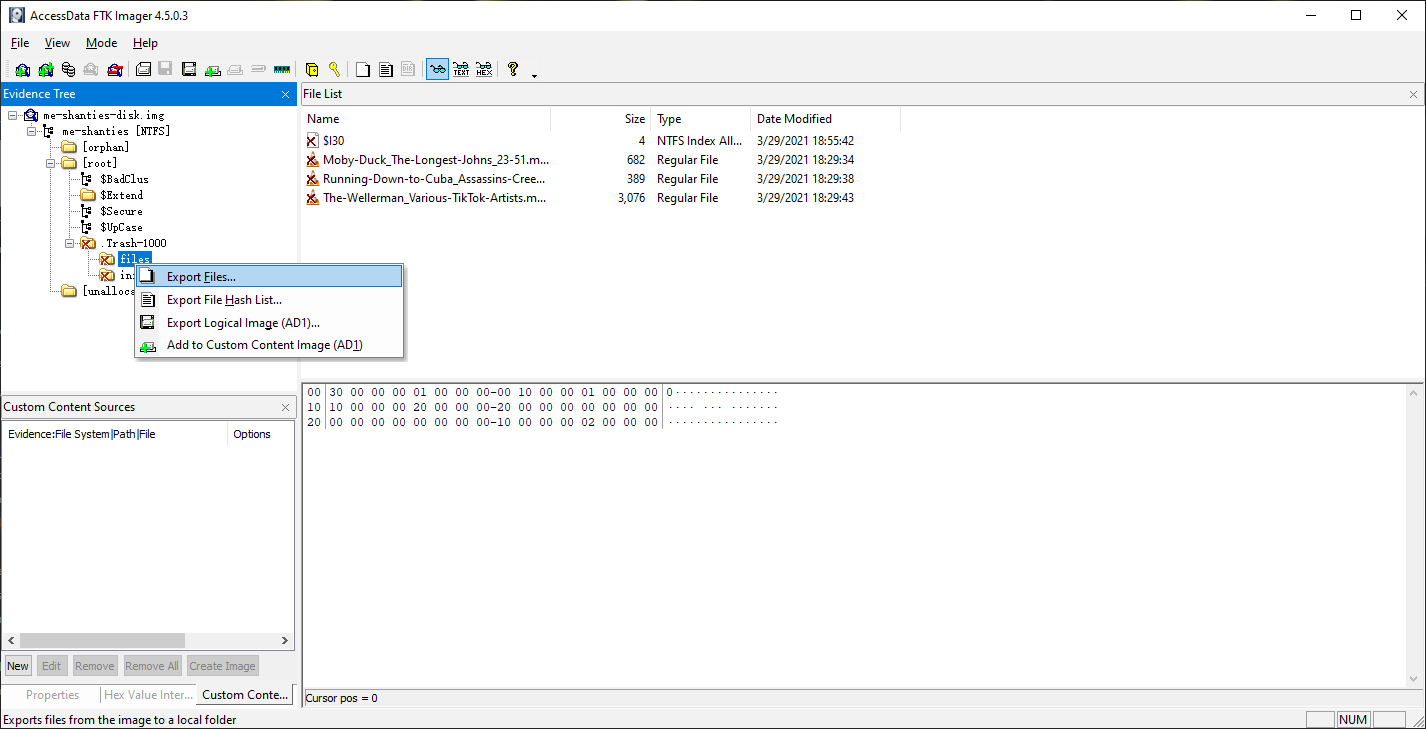Click the Add All Attached Devices icon
The image size is (1426, 729).
tap(45, 69)
